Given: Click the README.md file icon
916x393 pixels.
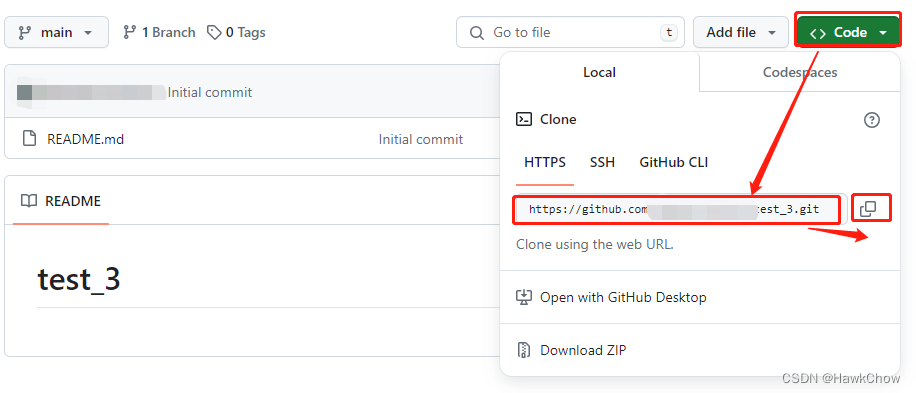Looking at the screenshot, I should (29, 139).
